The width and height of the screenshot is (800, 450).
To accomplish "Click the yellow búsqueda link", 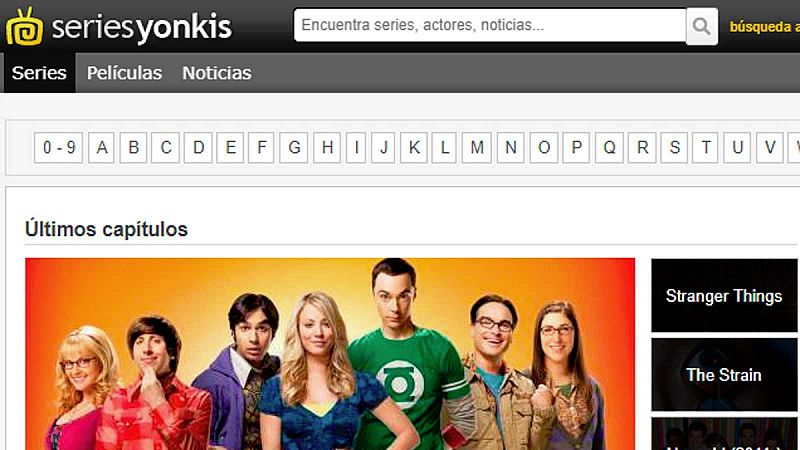I will tap(764, 27).
